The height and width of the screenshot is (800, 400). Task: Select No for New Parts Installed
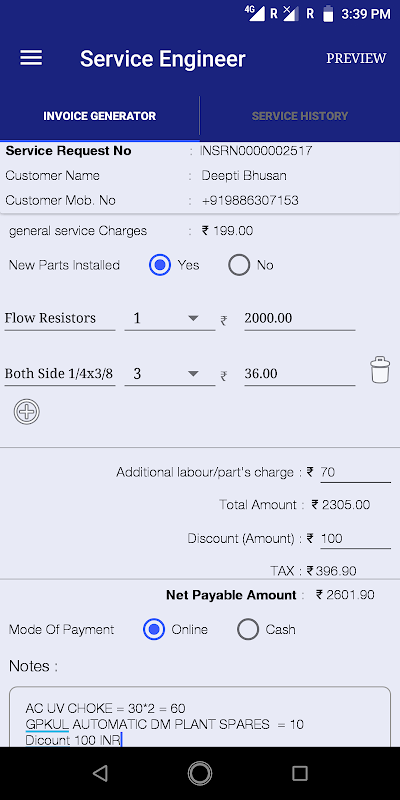click(239, 265)
